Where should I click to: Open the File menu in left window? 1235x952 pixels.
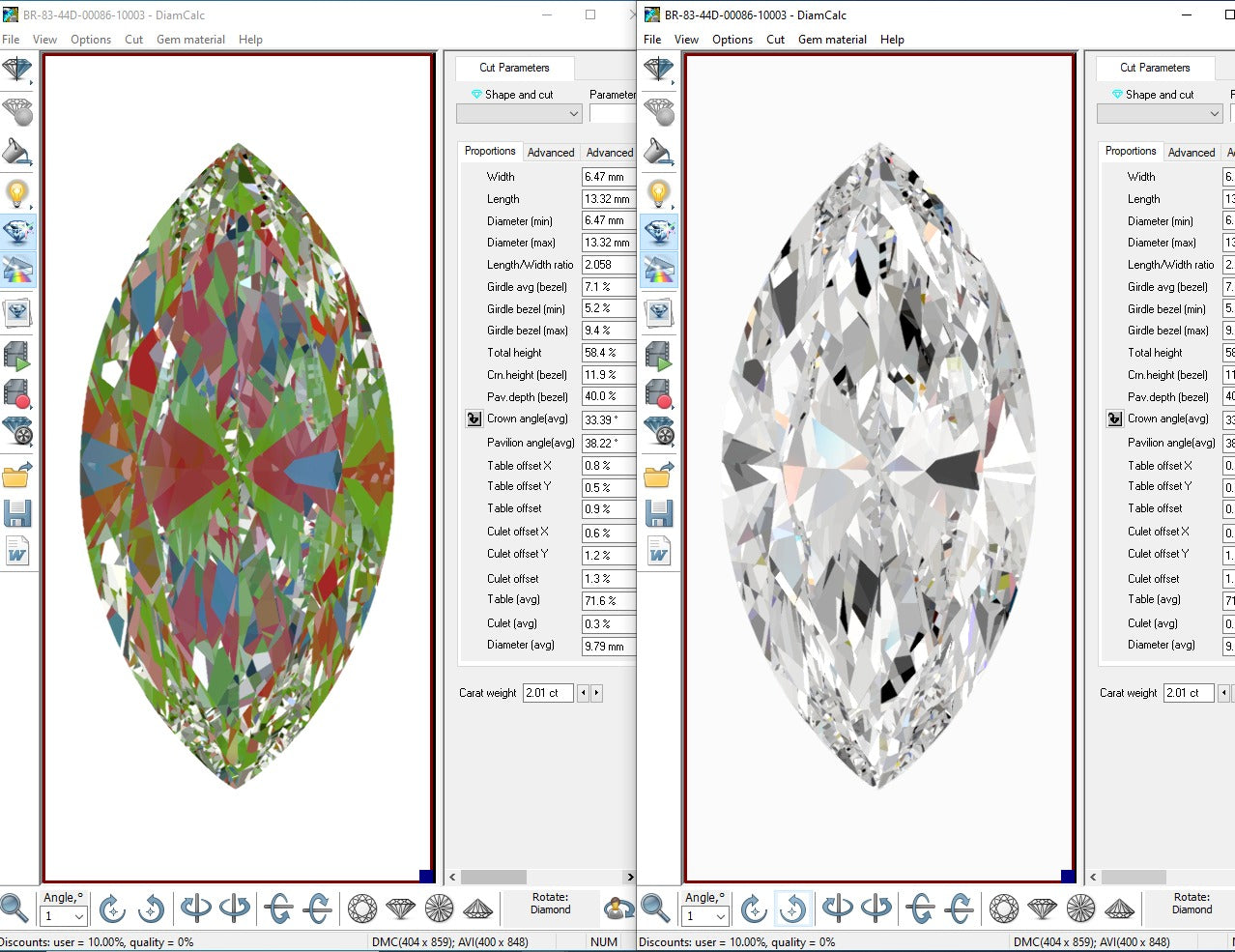(x=11, y=40)
